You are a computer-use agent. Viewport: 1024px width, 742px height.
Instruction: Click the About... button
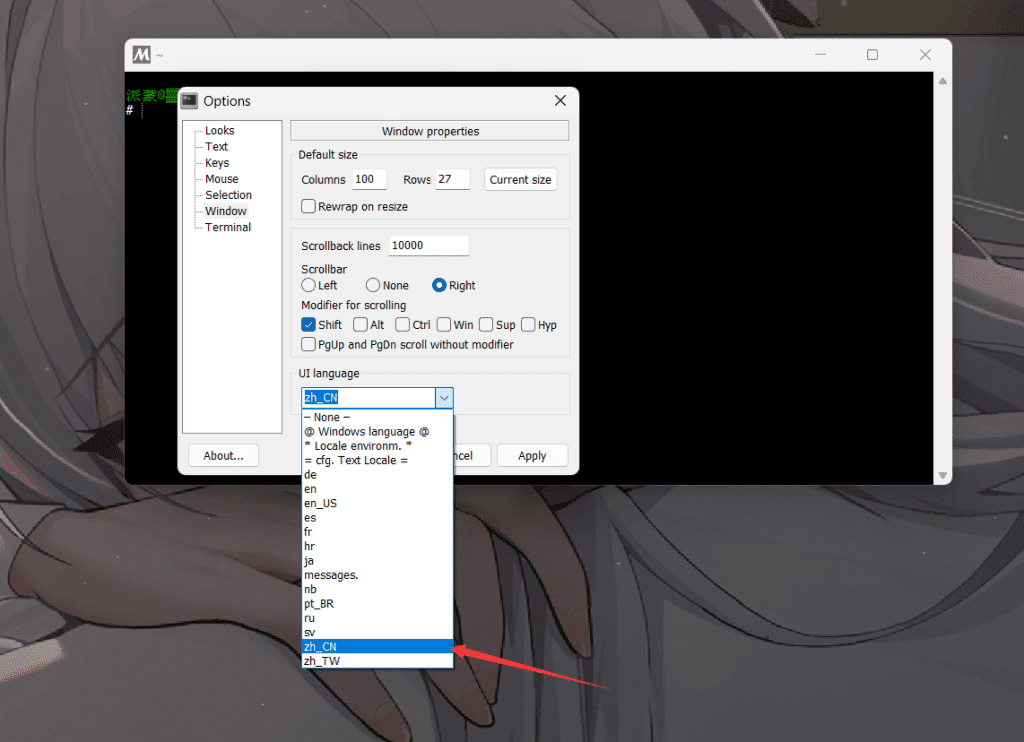click(x=222, y=455)
